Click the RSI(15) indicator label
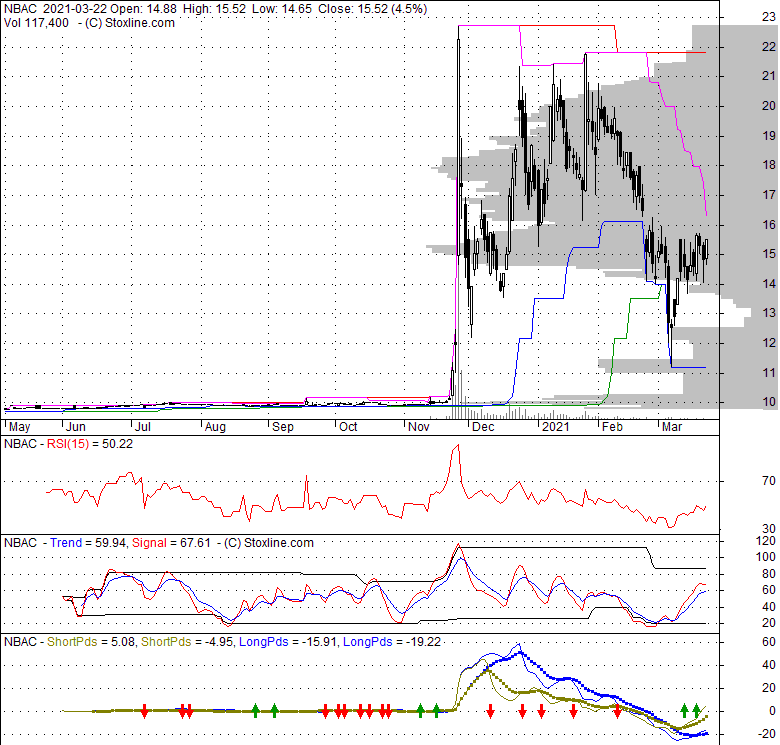This screenshot has width=780, height=745. coord(68,444)
